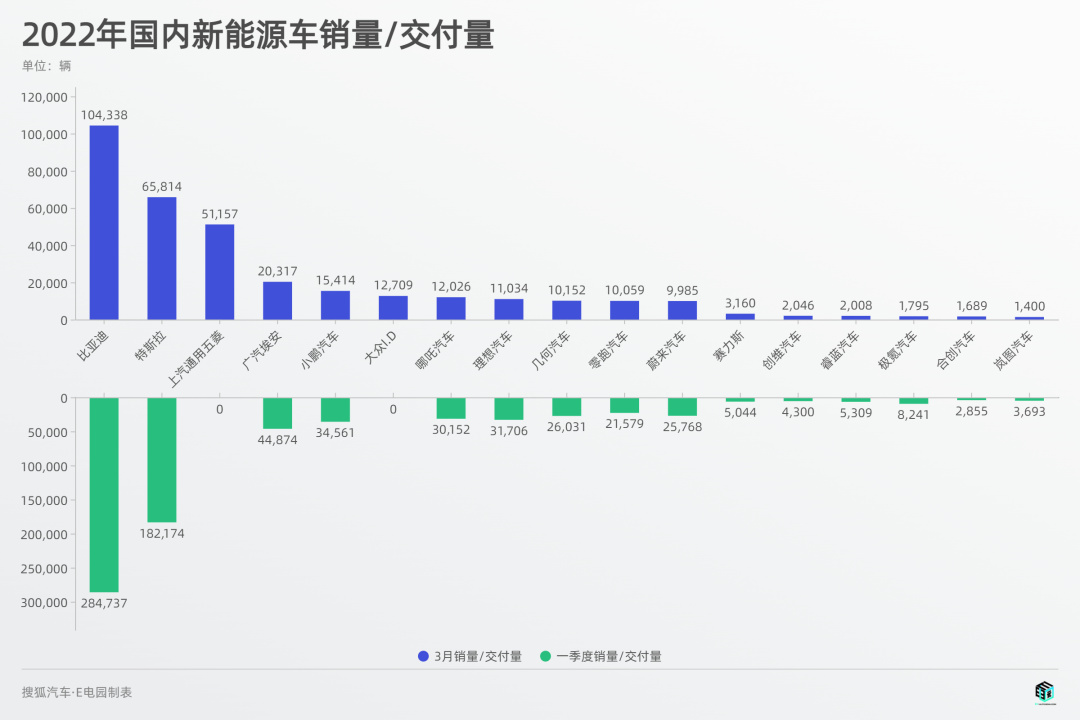Click the axis label 哪吒汽车
This screenshot has height=720, width=1080.
(435, 351)
